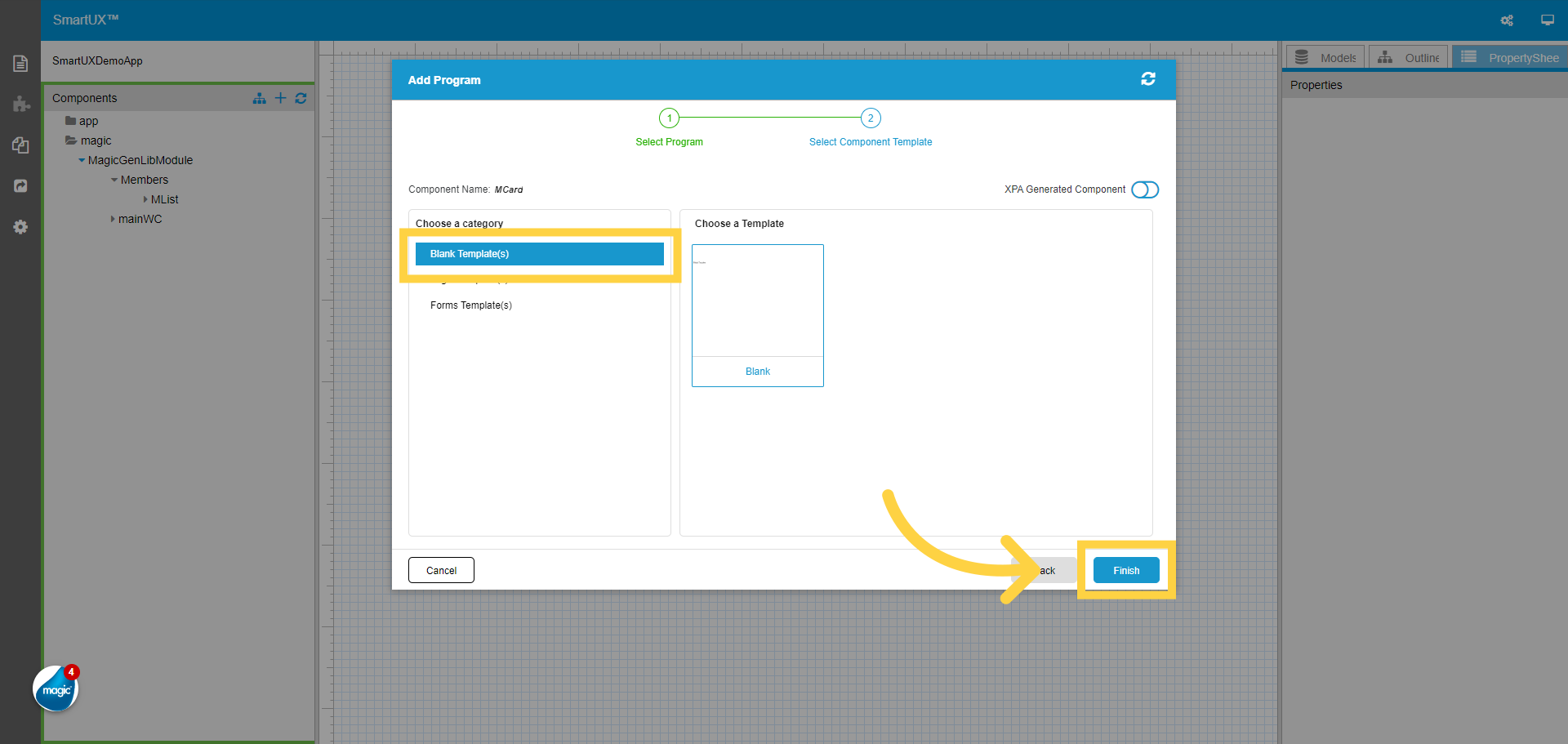Collapse the MagicGenLibModule tree node
Viewport: 1568px width, 744px height.
(82, 160)
